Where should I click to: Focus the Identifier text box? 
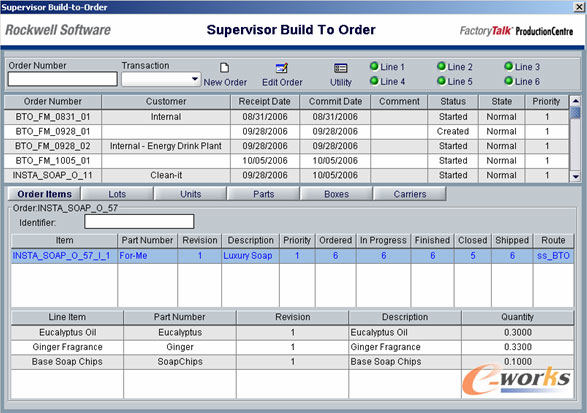click(139, 221)
